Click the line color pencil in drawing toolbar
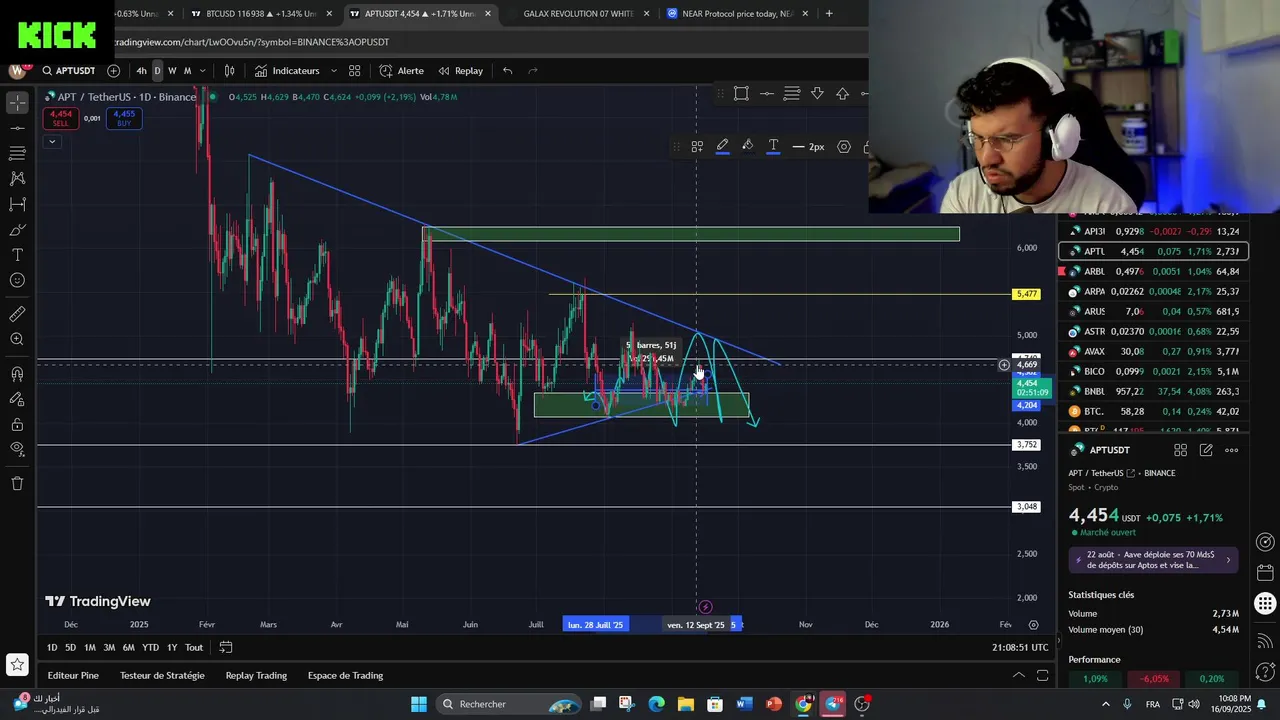 pyautogui.click(x=722, y=147)
